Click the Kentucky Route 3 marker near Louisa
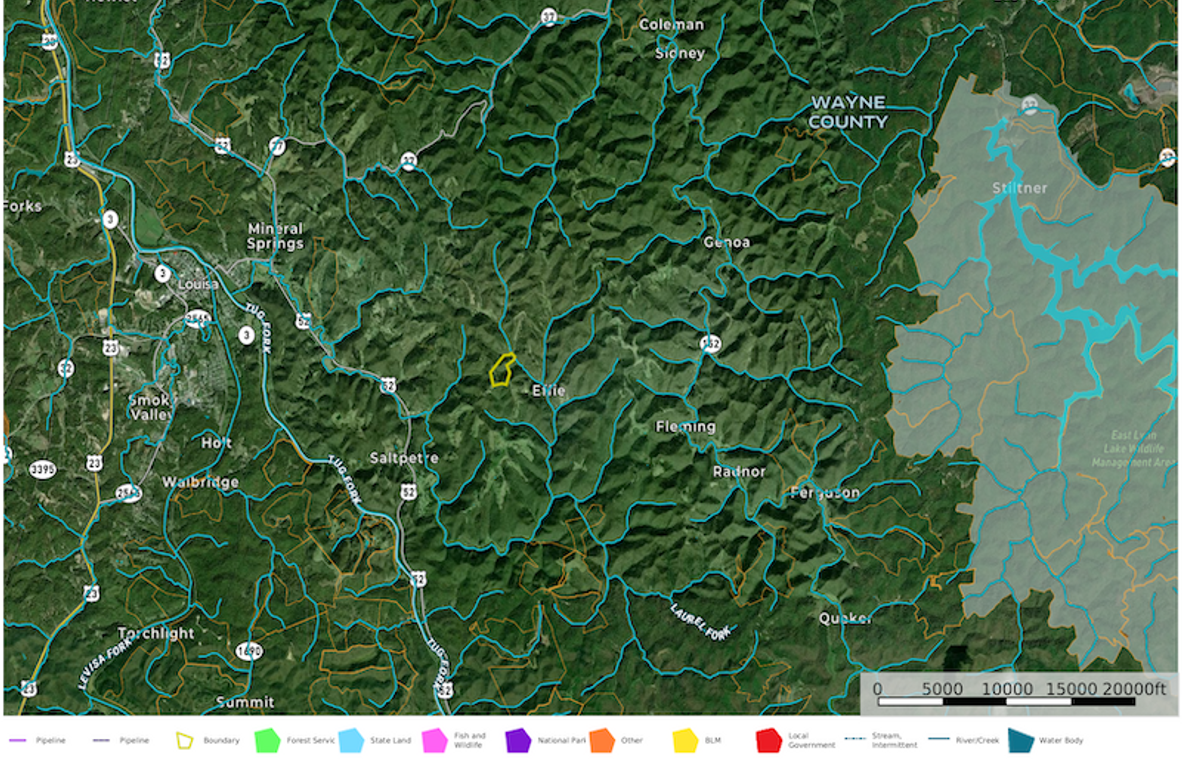1182x772 pixels. pos(163,272)
